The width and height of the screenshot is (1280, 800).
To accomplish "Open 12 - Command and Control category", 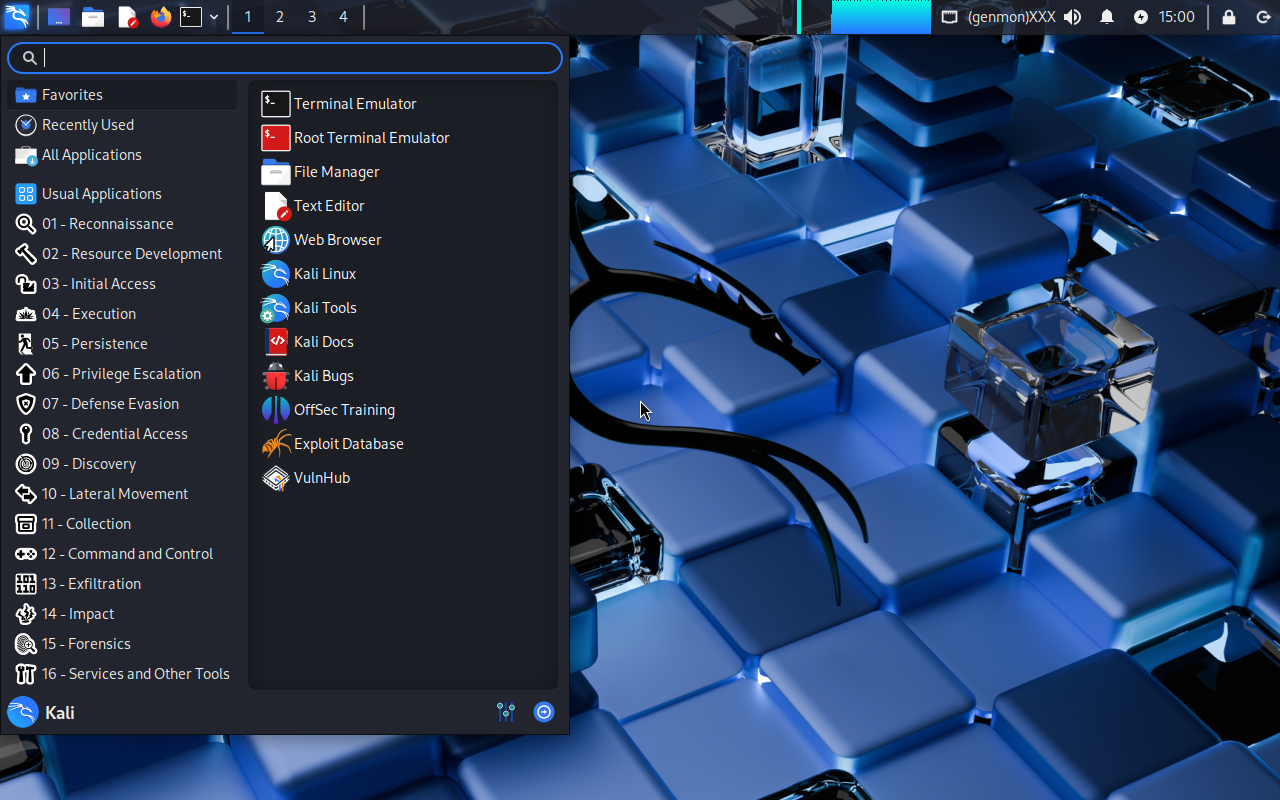I will 122,554.
